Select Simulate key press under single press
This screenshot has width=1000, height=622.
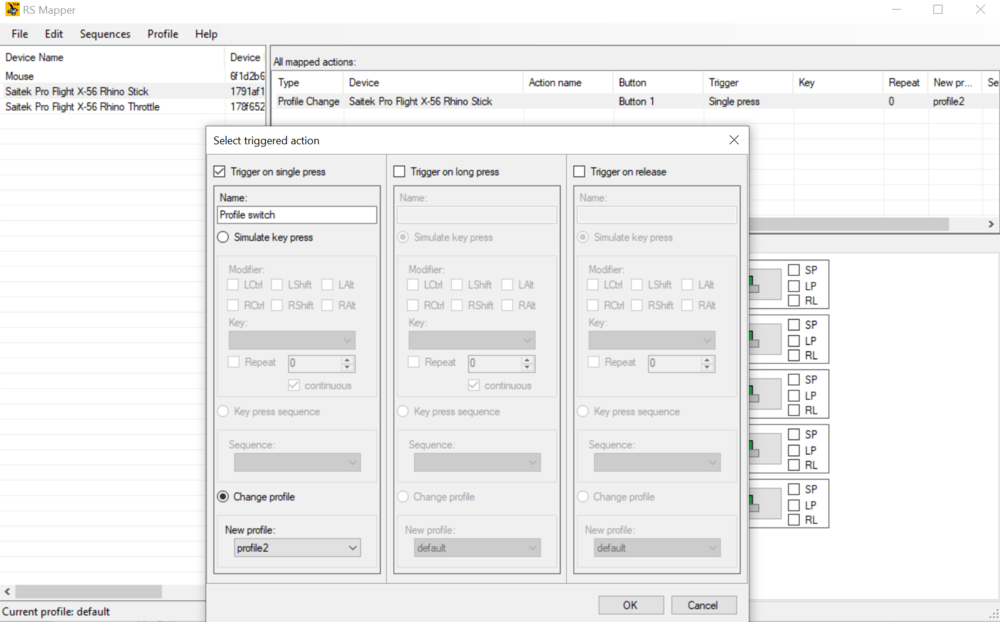224,238
